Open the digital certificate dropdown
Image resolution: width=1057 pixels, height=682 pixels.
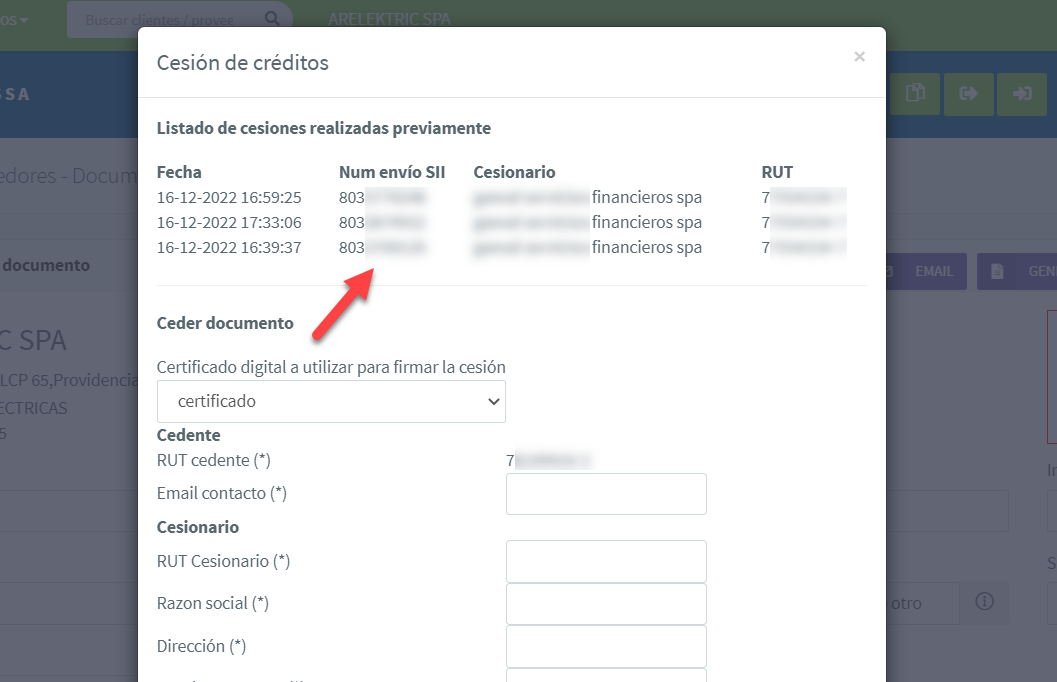point(331,401)
